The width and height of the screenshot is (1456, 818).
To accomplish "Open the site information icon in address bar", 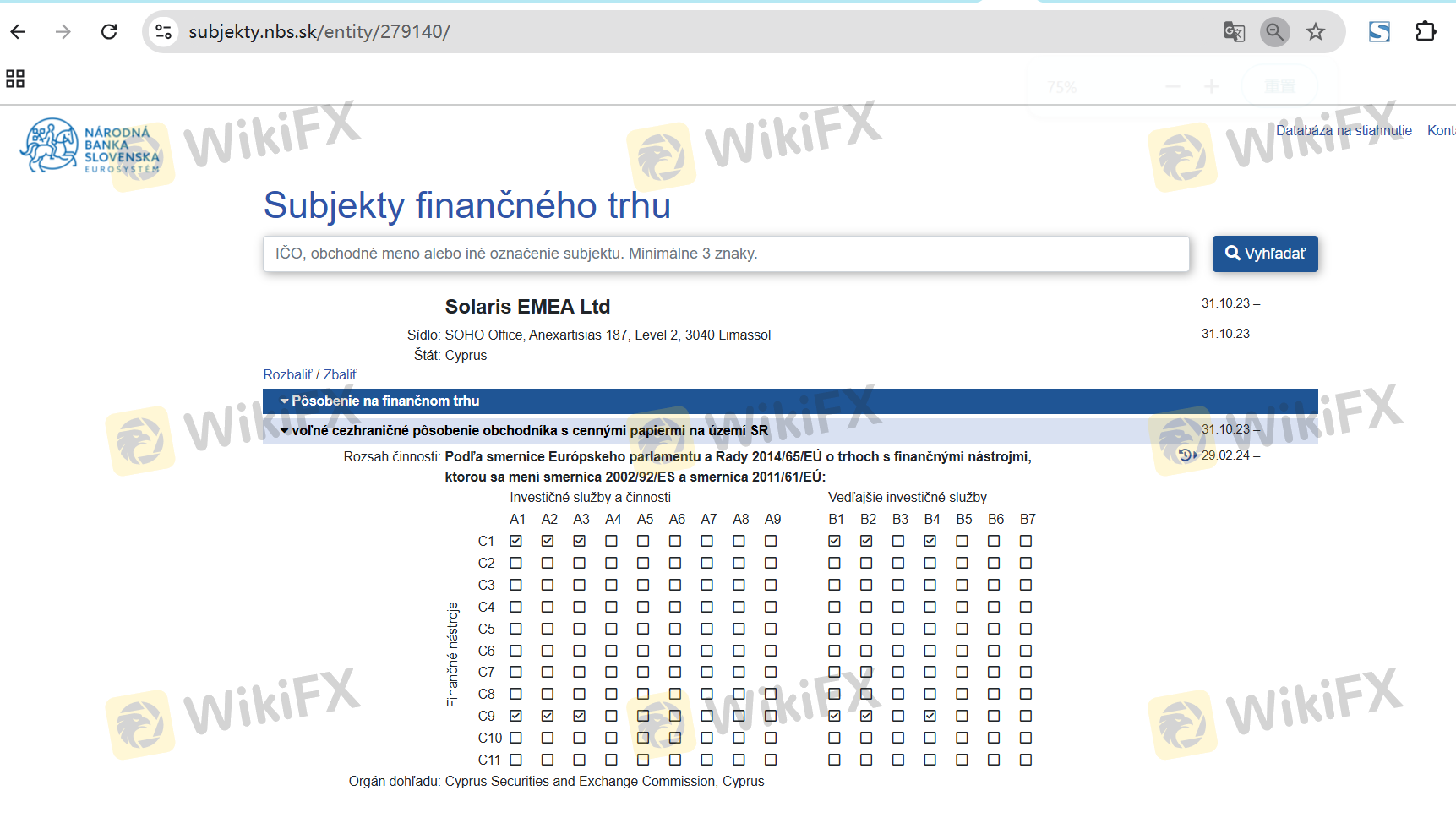I will tap(163, 32).
